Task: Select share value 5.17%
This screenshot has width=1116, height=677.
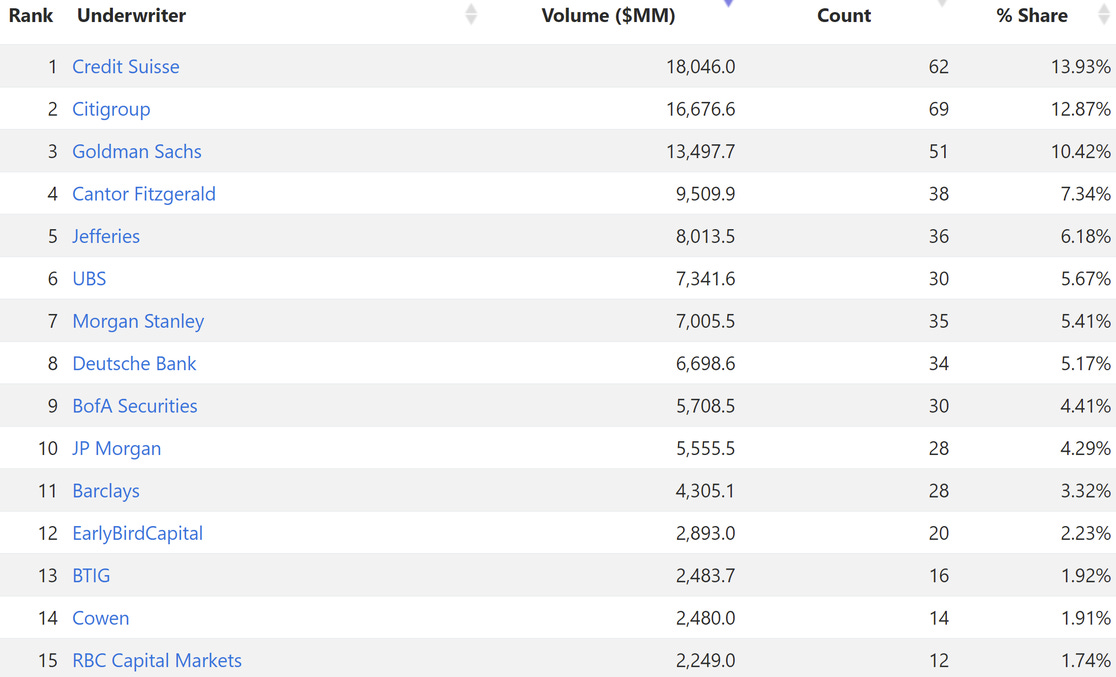Action: click(x=1085, y=363)
